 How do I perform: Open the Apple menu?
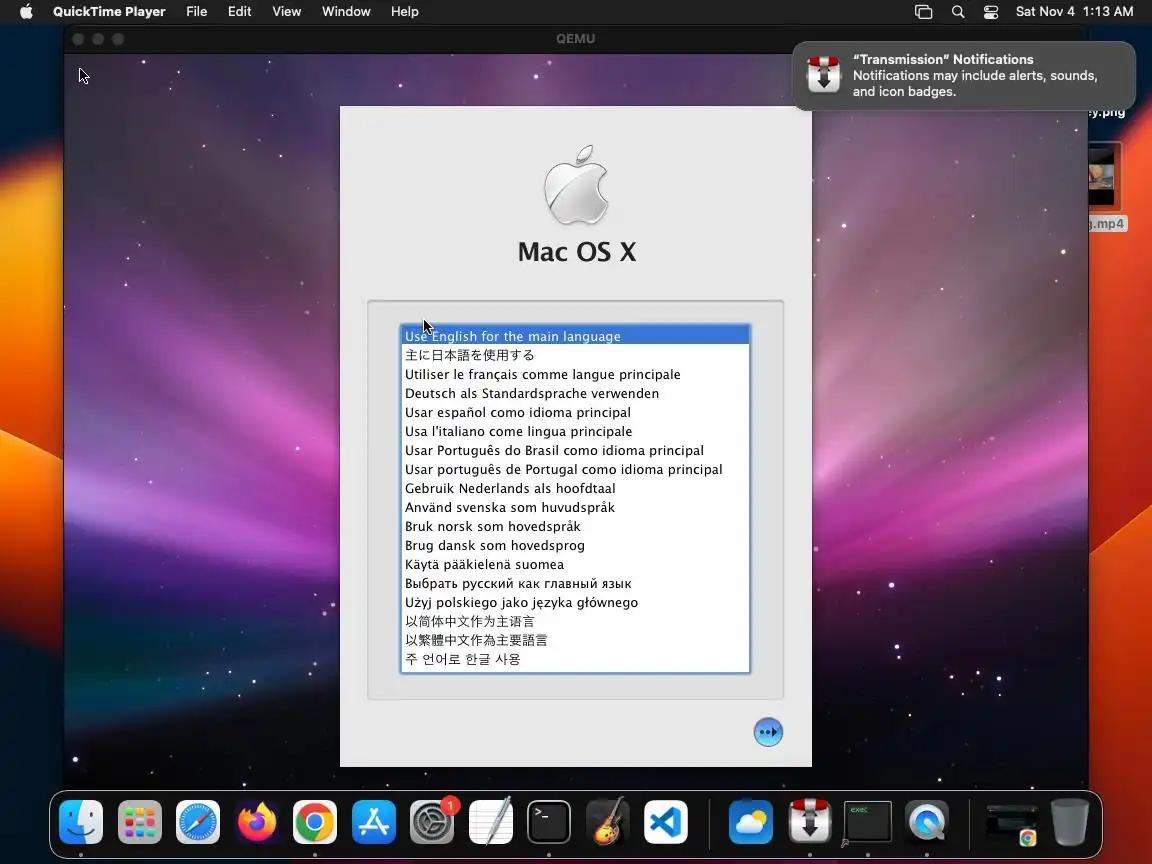coord(26,12)
